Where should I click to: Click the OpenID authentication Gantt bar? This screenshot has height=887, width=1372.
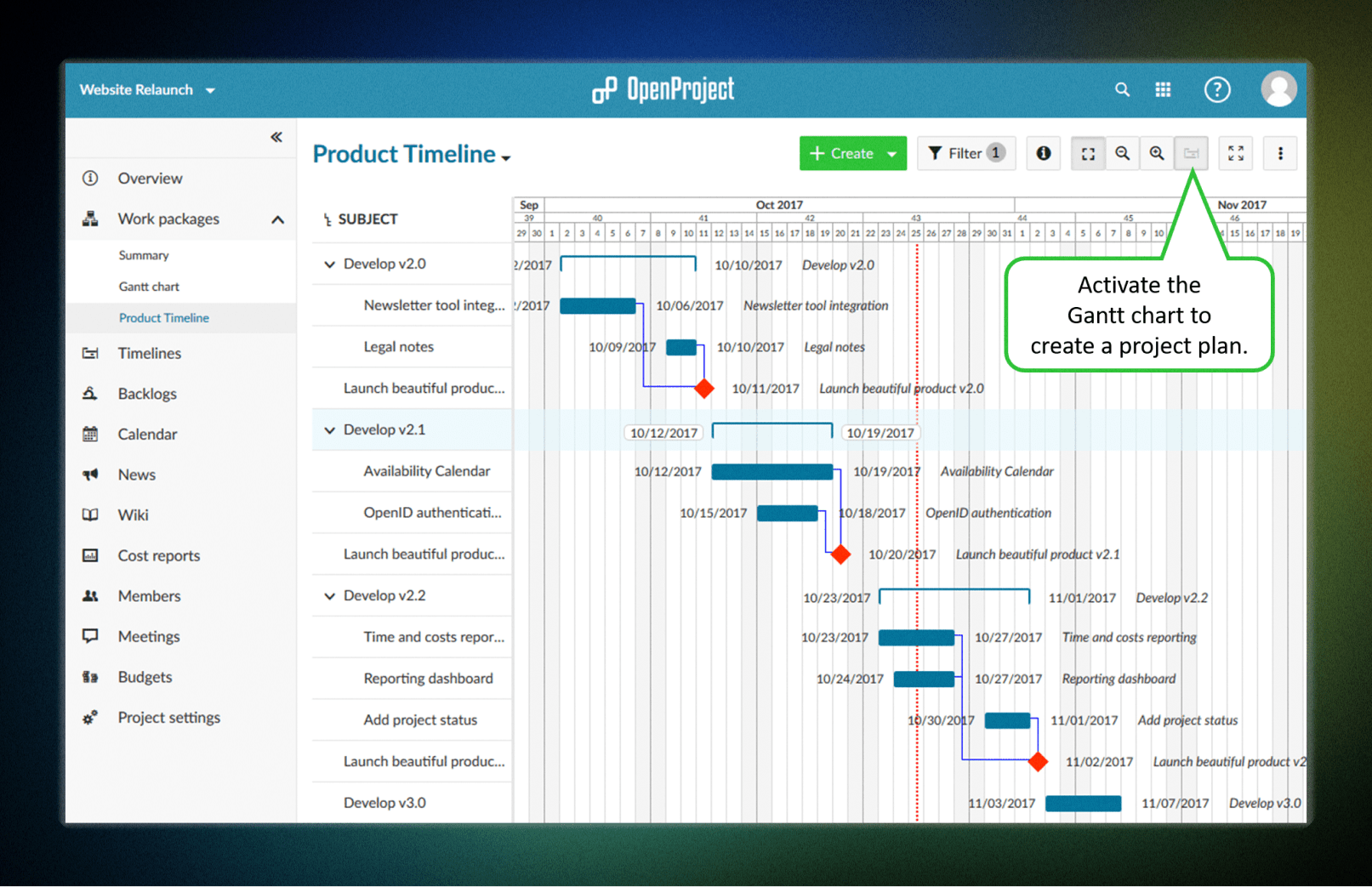[788, 514]
